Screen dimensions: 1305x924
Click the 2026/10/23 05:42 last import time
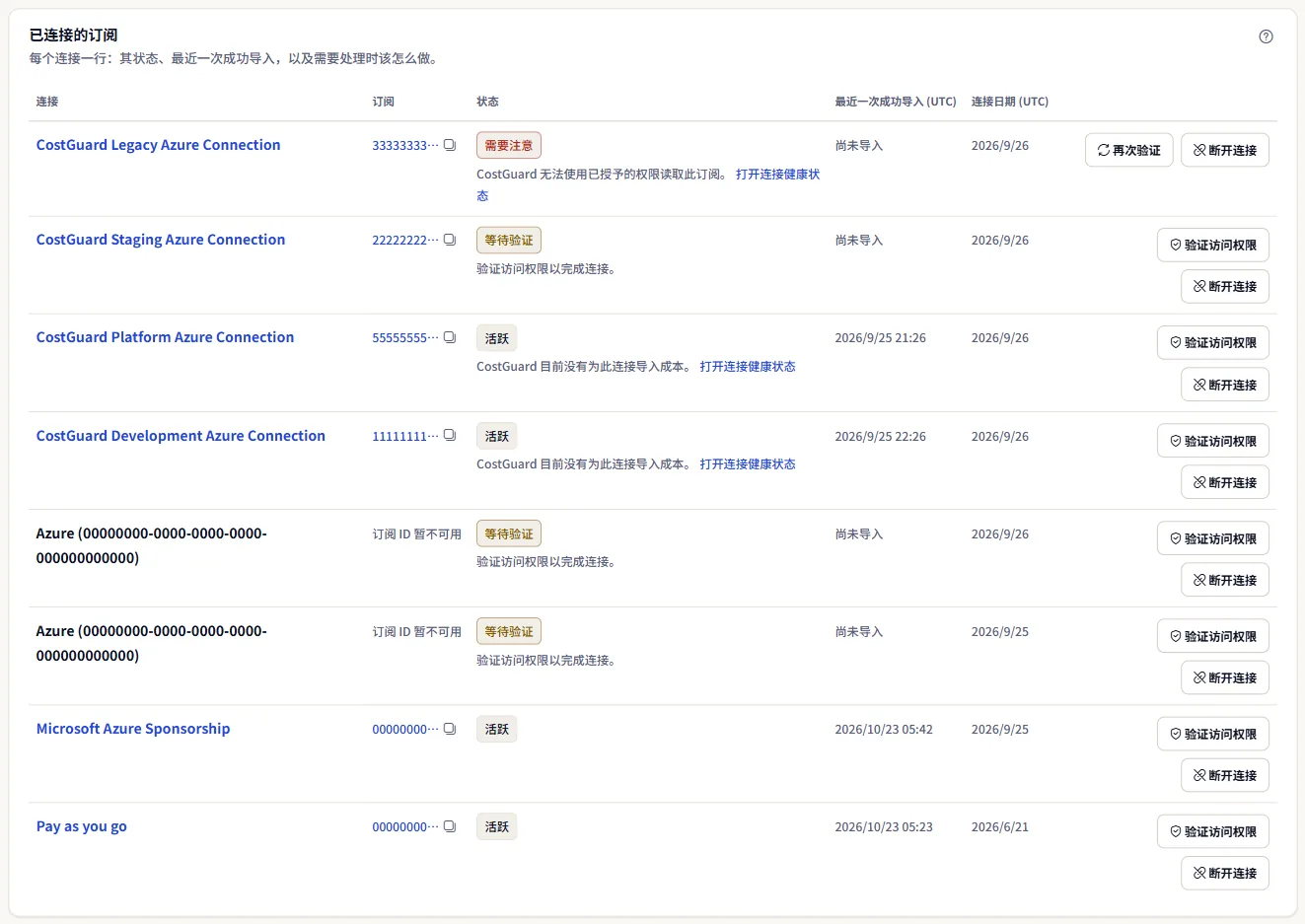tap(884, 730)
